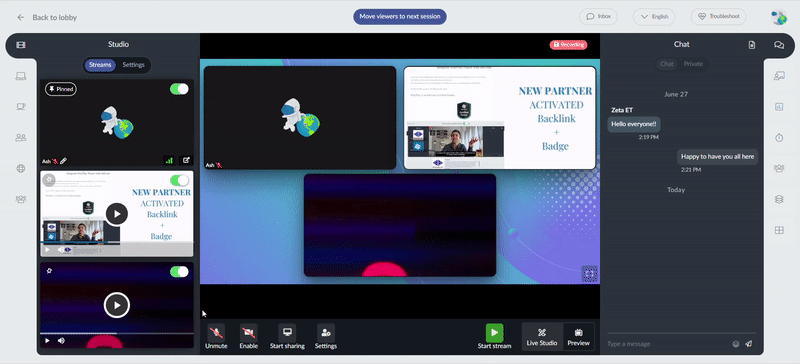Click the coffee cup icon in the left sidebar

point(21,107)
